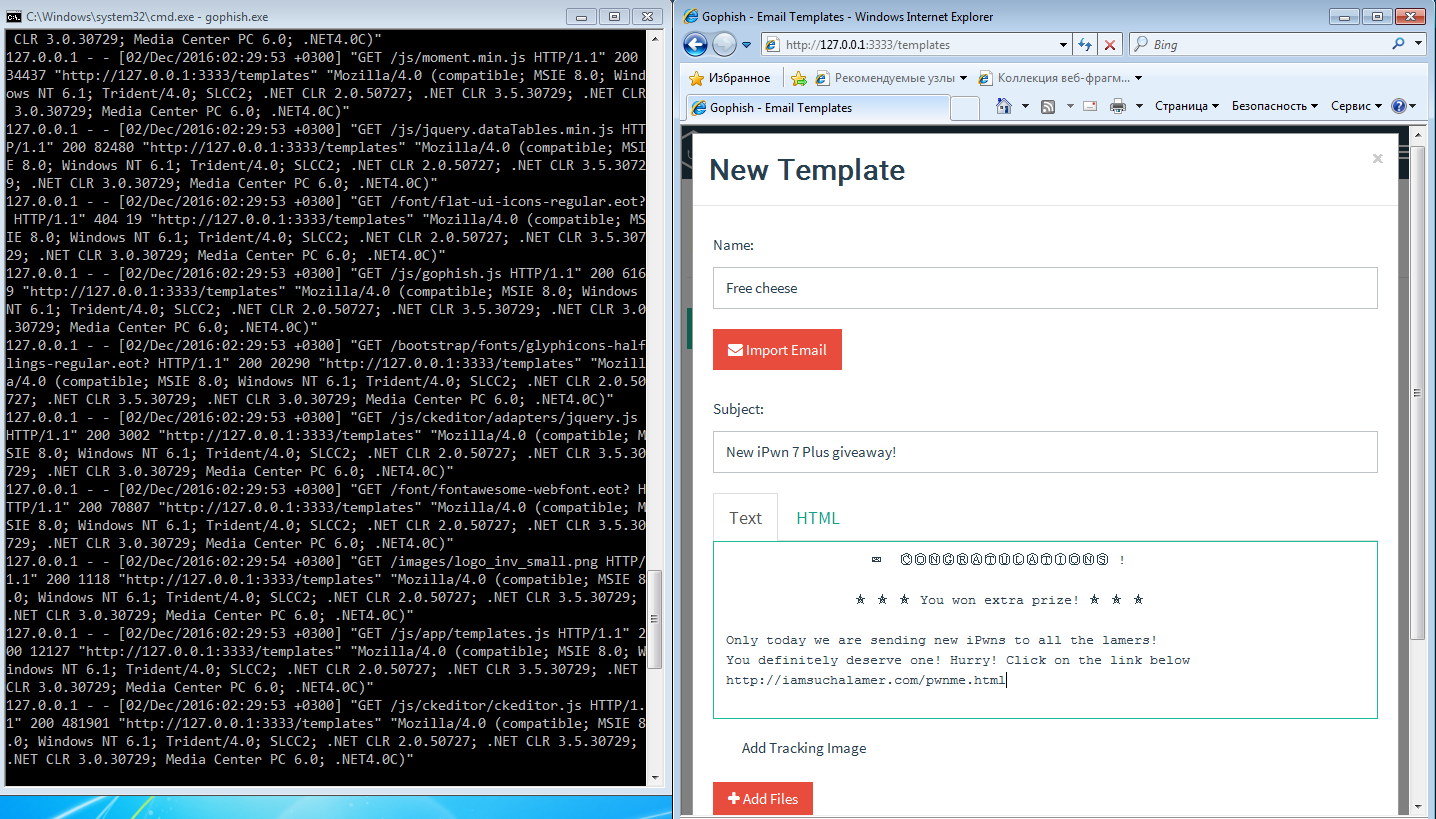Click the Bing search magnifier icon

pyautogui.click(x=1397, y=44)
